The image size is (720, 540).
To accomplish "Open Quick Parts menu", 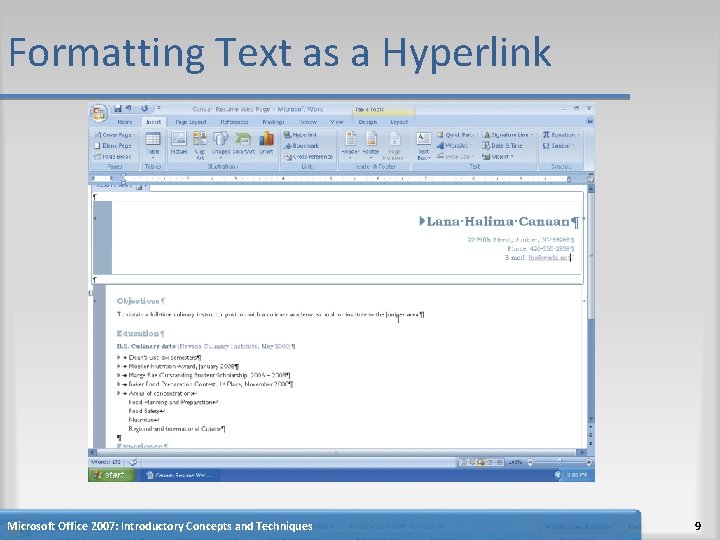I will pos(456,135).
